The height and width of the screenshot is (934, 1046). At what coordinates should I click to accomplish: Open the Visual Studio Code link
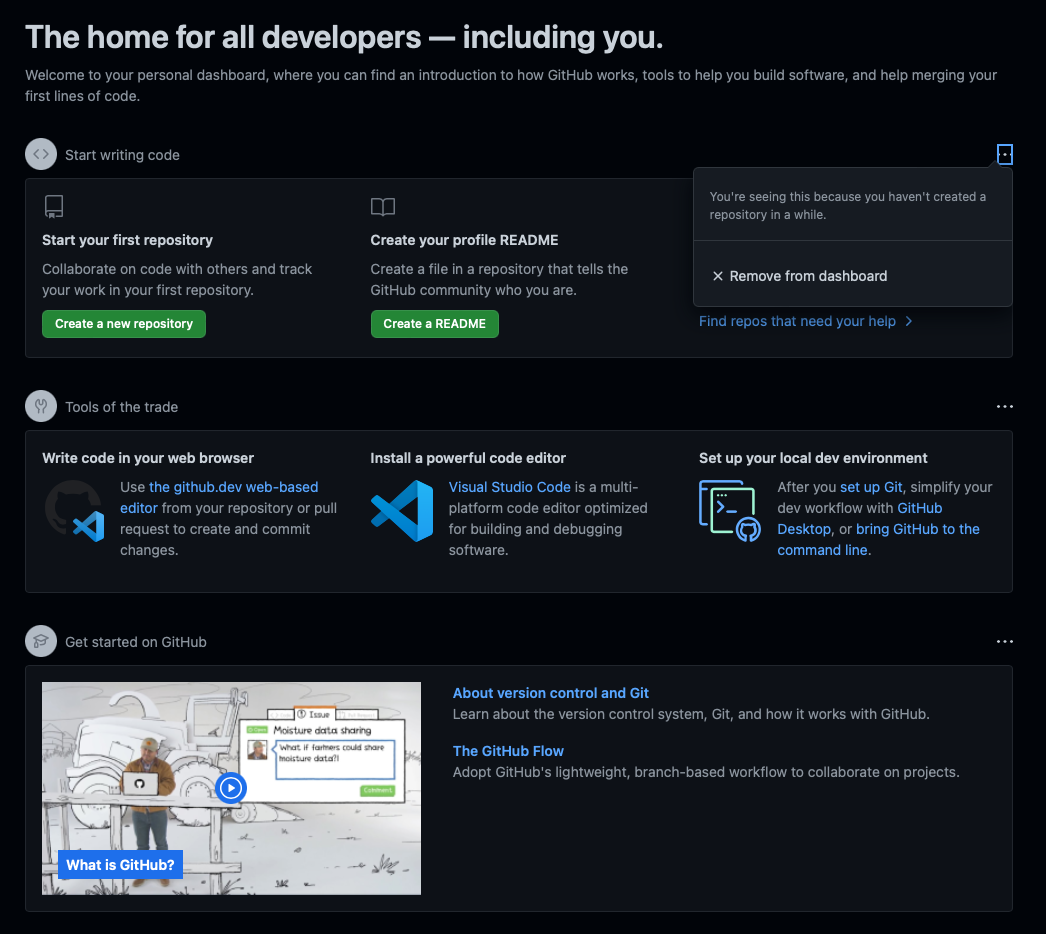[510, 488]
